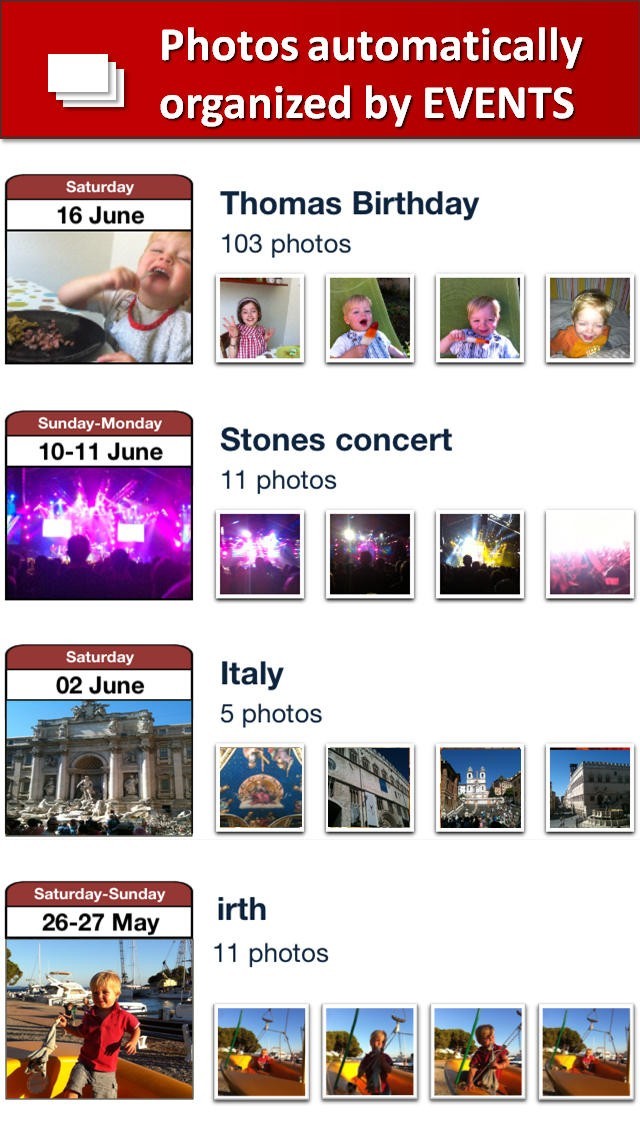Open the Thomas Birthday event title
Screen dimensions: 640x1136
coord(349,204)
